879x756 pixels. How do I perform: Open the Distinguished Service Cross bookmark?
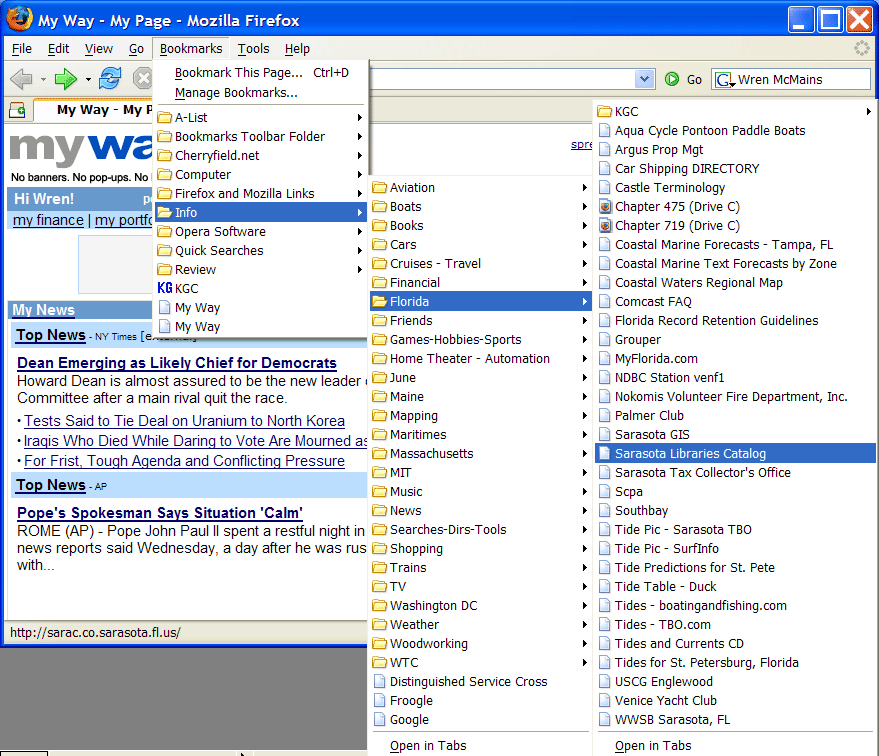[x=480, y=681]
